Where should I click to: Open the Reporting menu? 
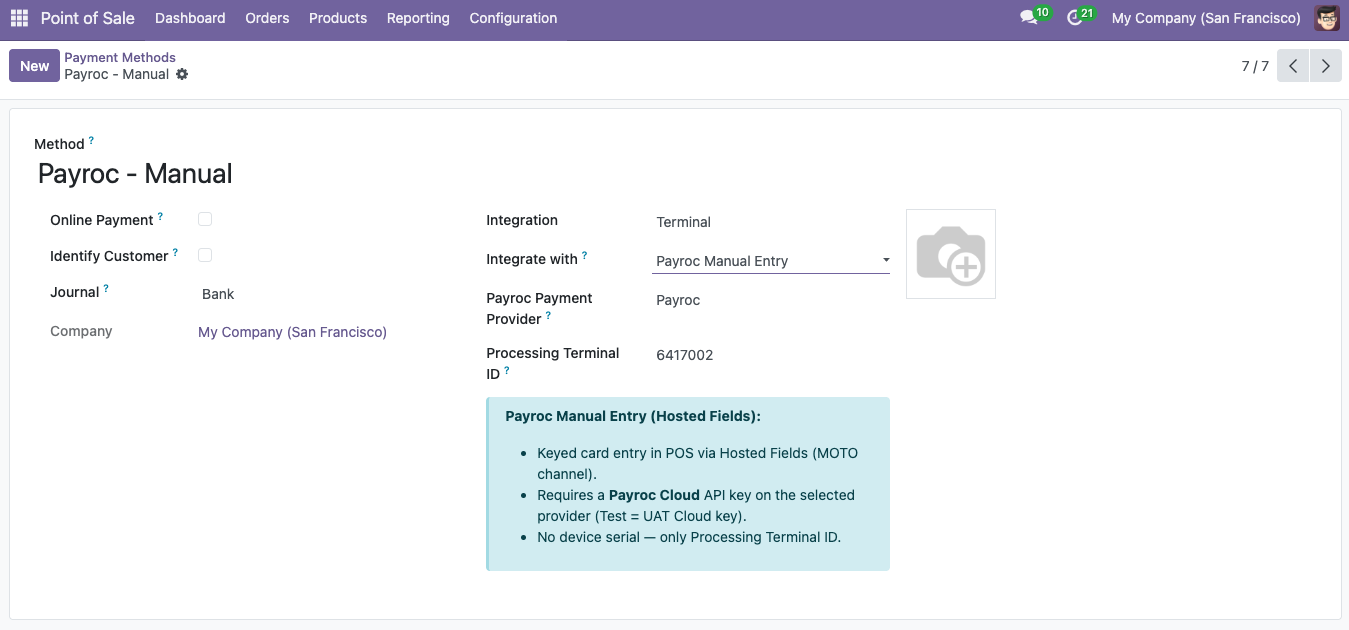click(418, 18)
